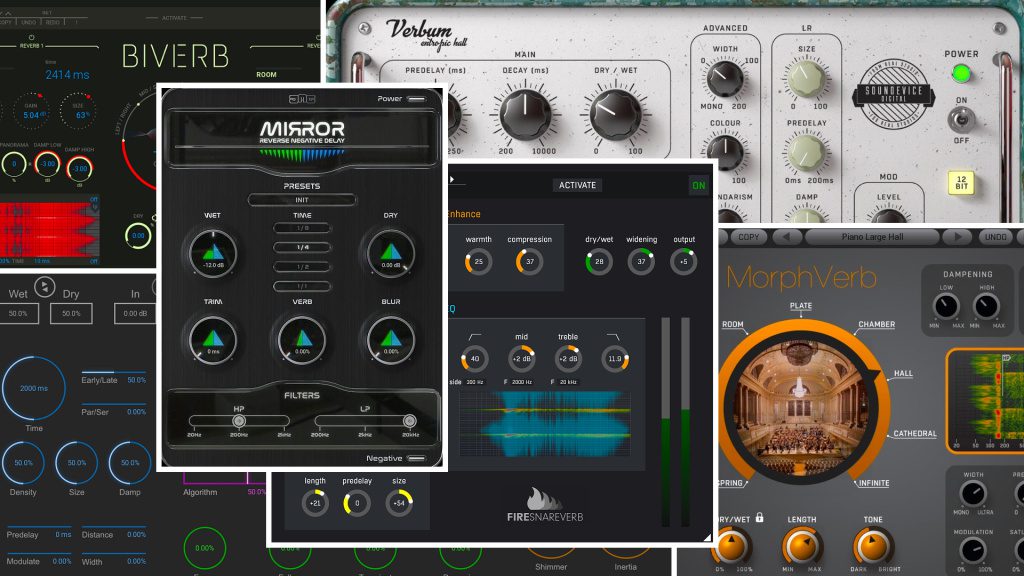The height and width of the screenshot is (576, 1024).
Task: Select CHAMBER reverb type in MorphVerb
Action: (876, 324)
